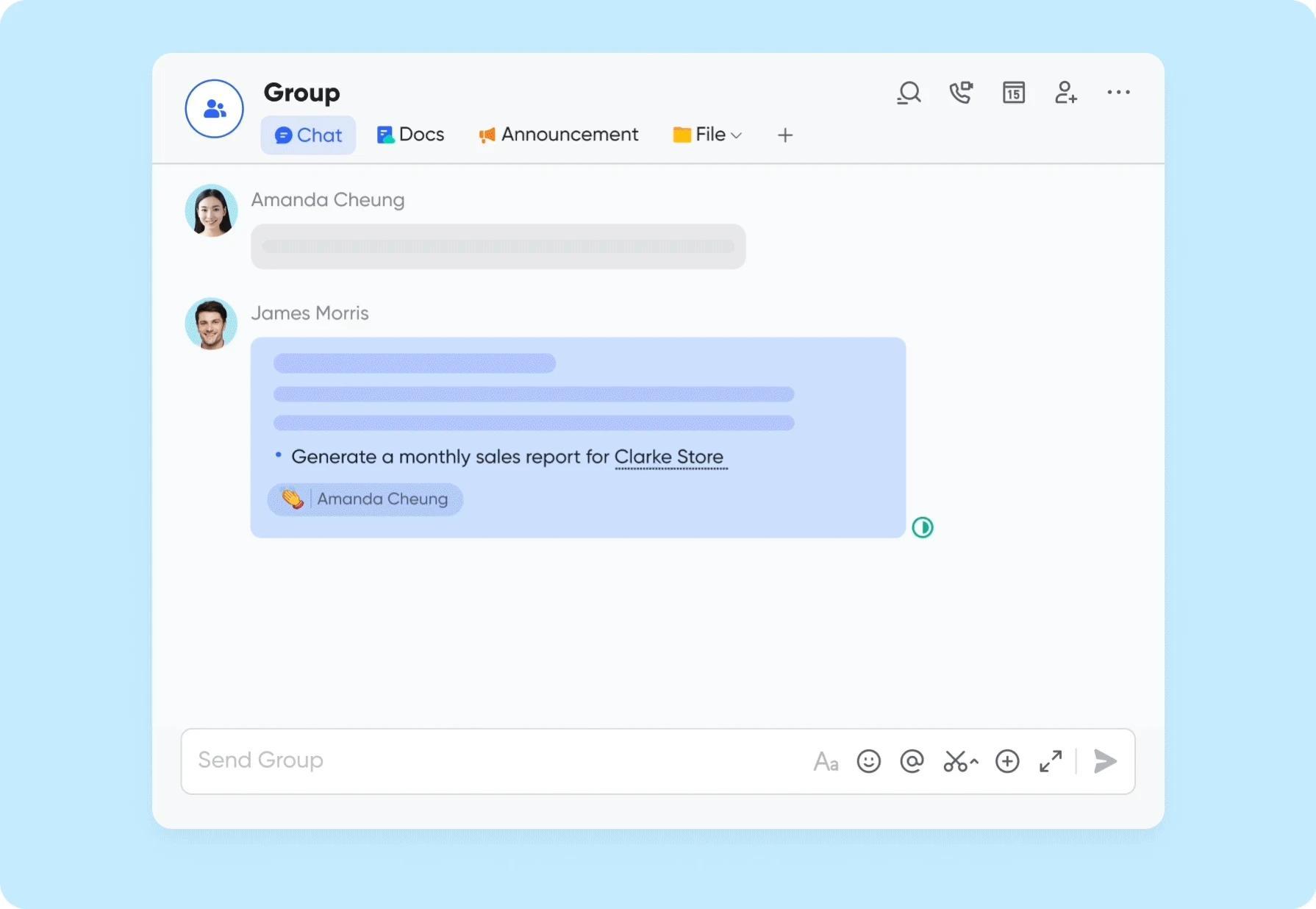Switch to the Docs tab

(x=411, y=135)
